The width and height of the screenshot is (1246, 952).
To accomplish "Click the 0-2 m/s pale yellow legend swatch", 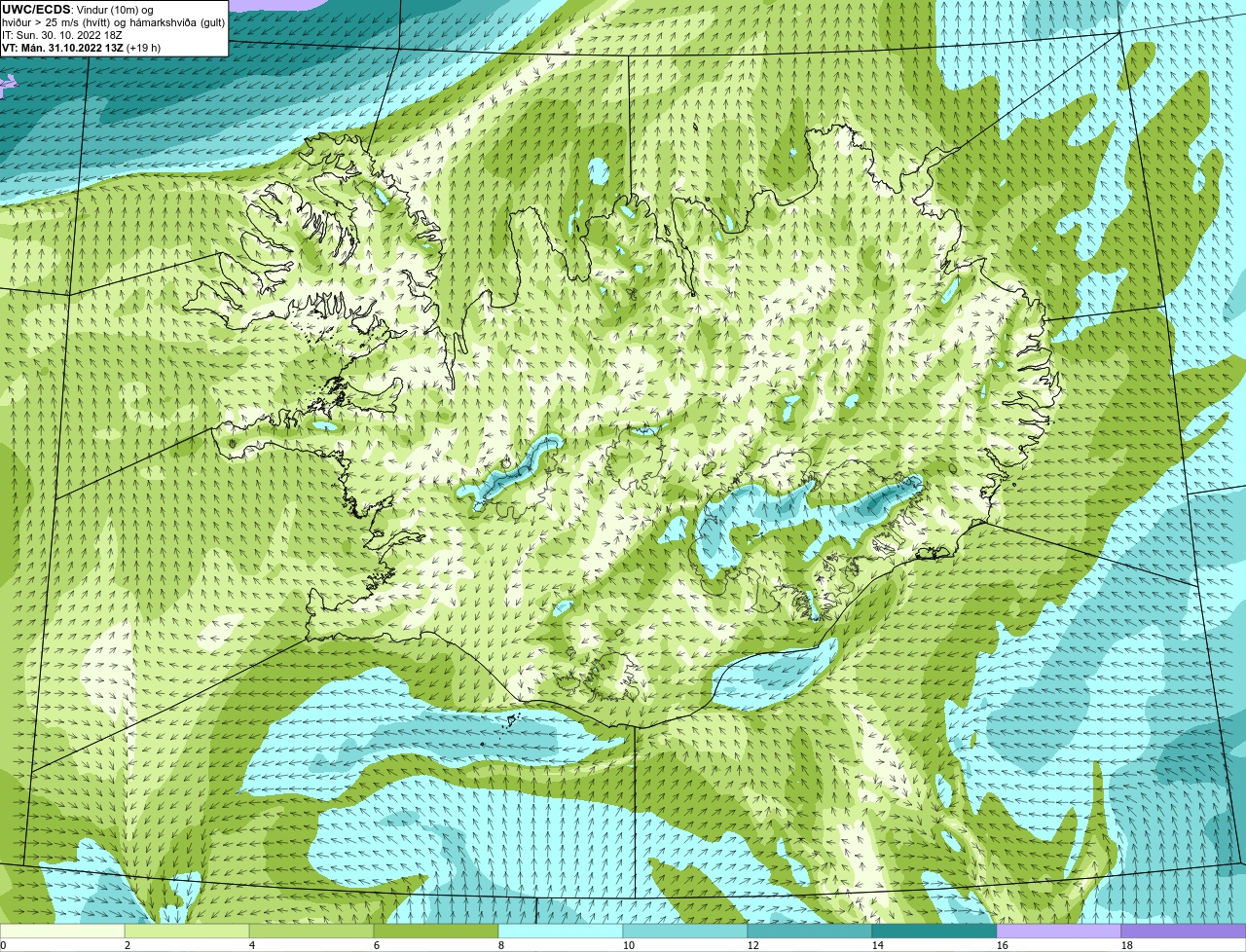I will [62, 932].
